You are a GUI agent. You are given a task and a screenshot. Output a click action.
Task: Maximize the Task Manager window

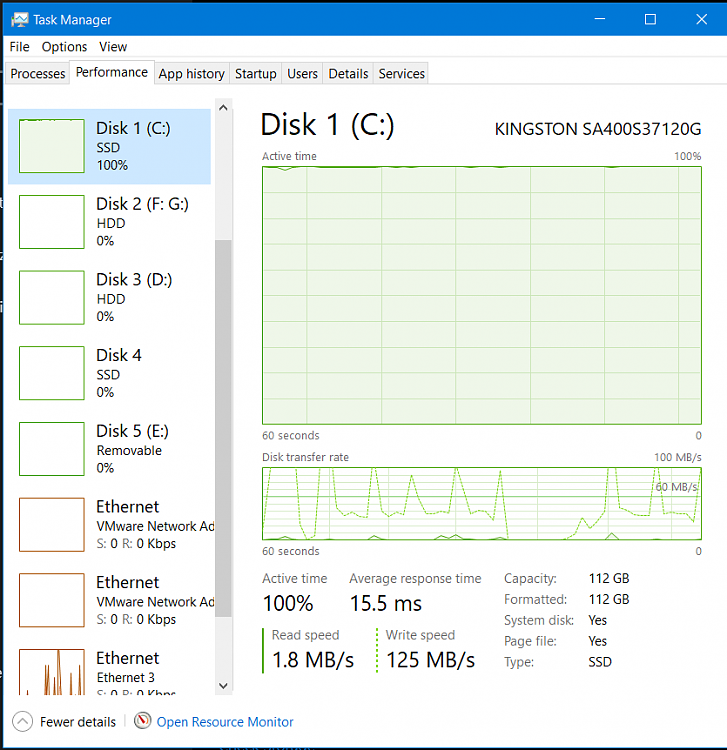click(x=650, y=19)
